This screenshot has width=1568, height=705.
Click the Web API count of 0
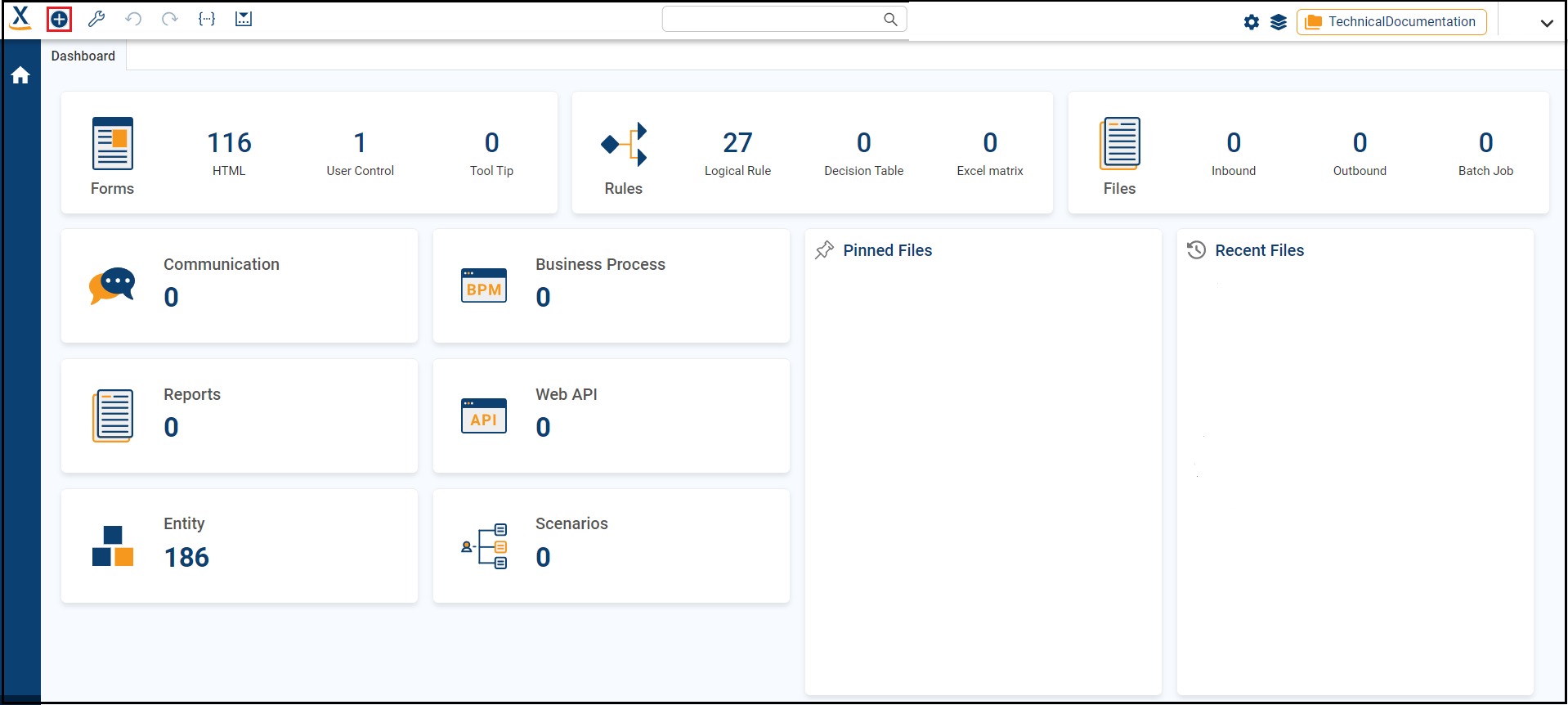543,427
